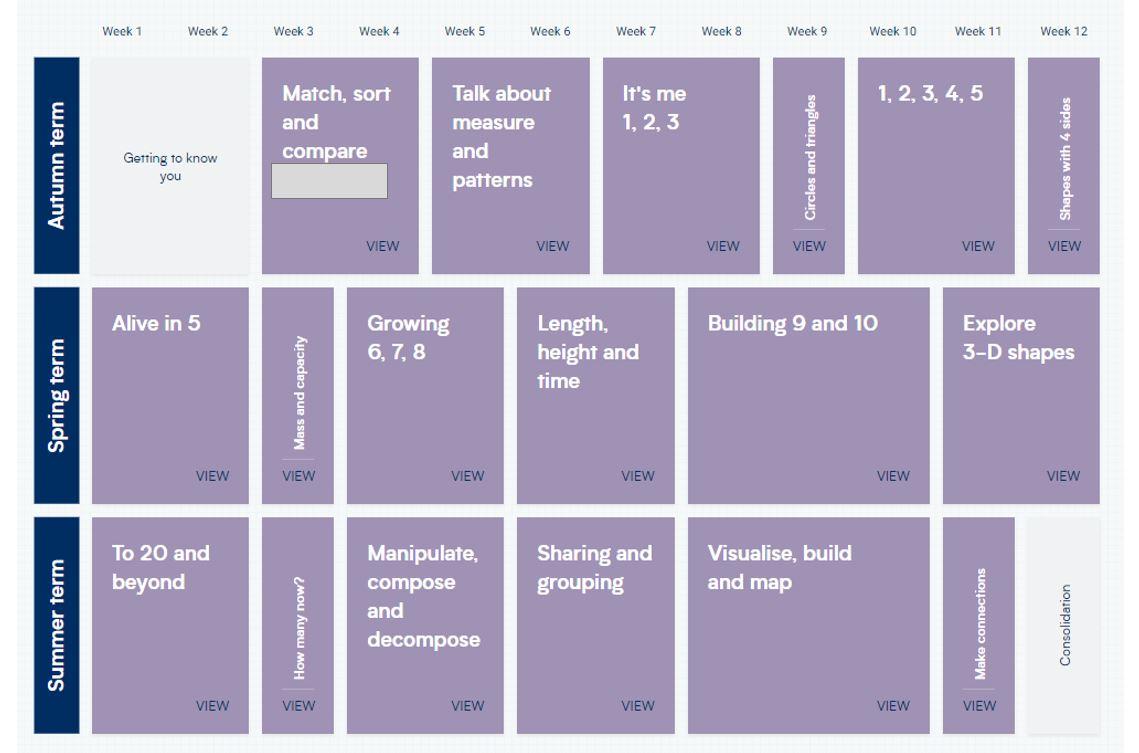Open VIEW for 1, 2, 3, 4, 5 block
The height and width of the screenshot is (753, 1139).
click(x=978, y=246)
